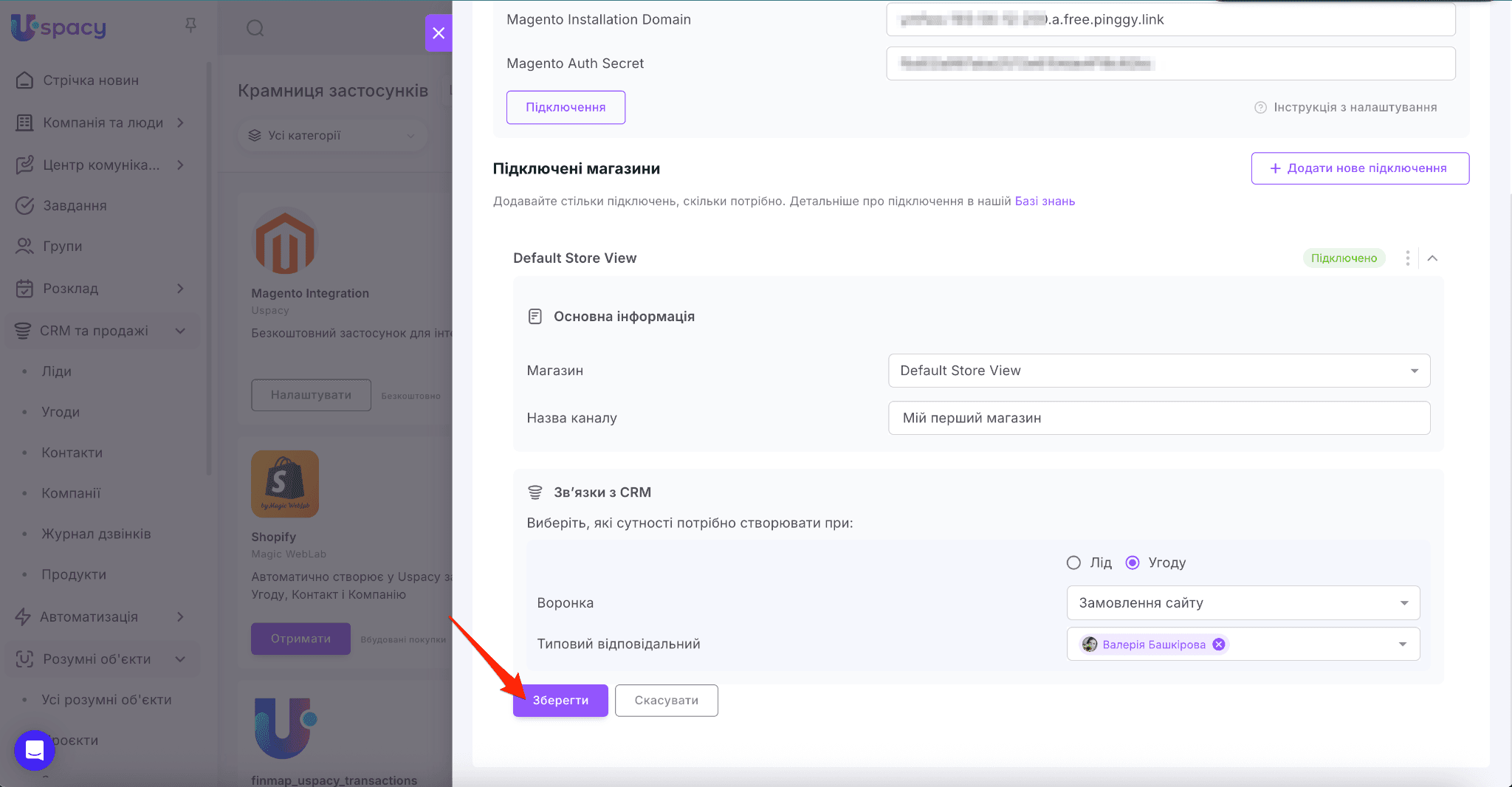Viewport: 1512px width, 787px height.
Task: Open the Угоди section
Action: [61, 412]
